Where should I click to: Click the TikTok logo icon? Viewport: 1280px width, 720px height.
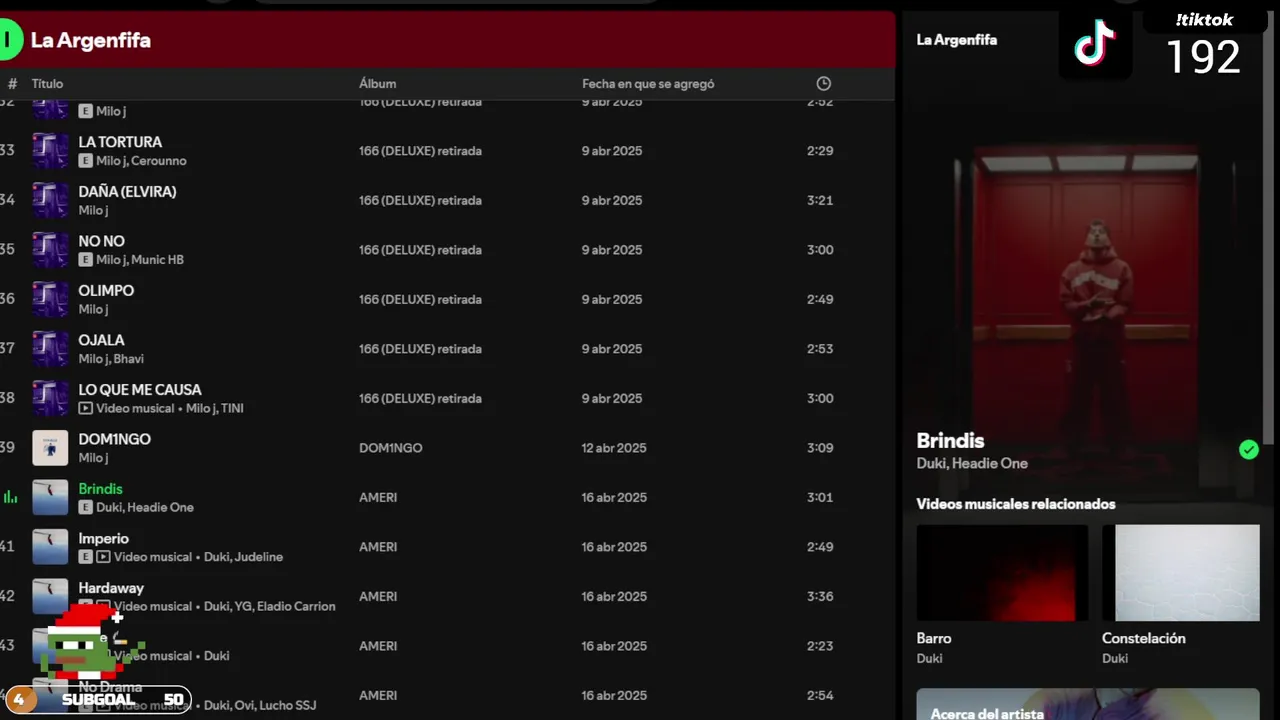[1095, 44]
